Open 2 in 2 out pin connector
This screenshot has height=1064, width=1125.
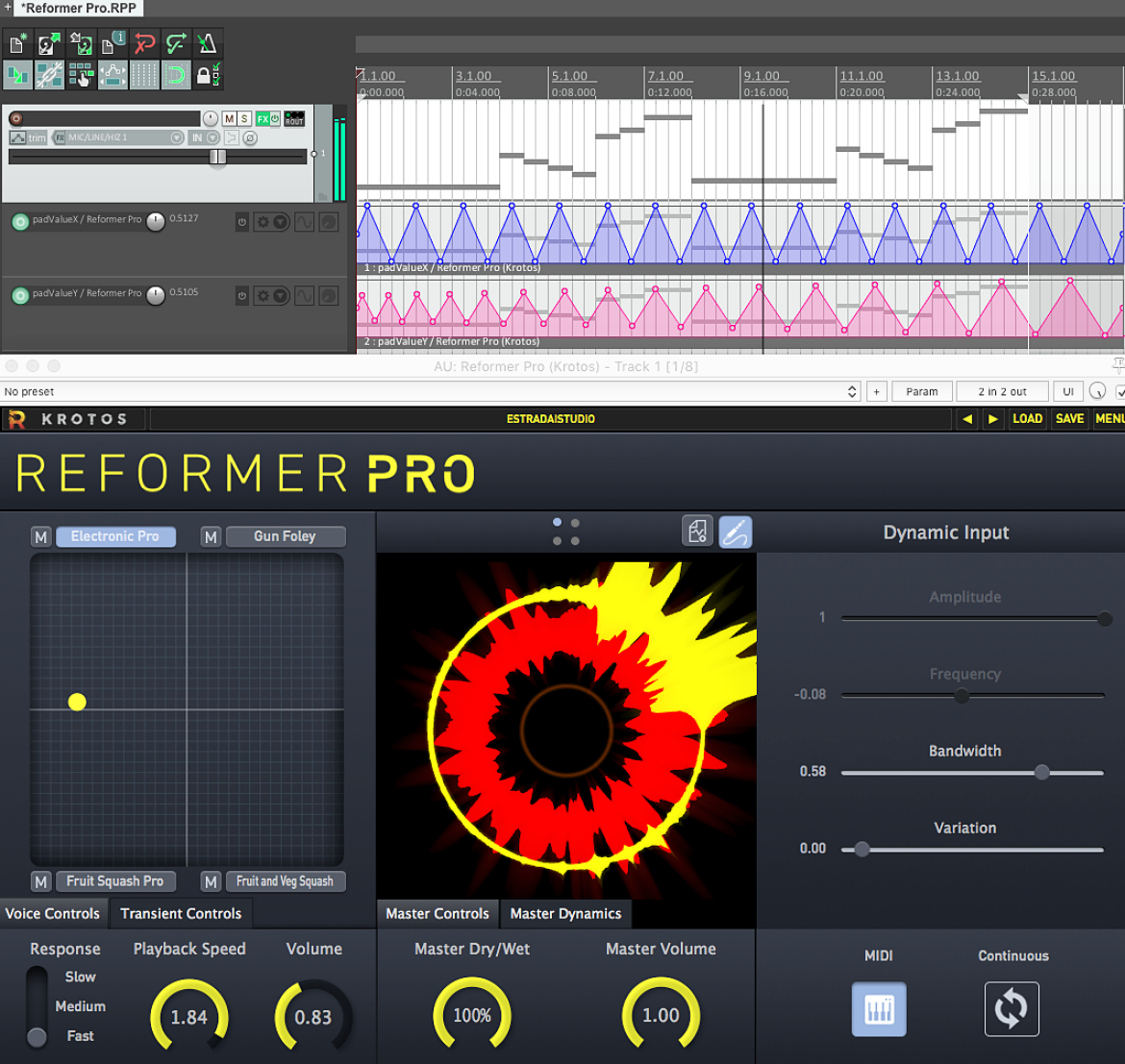(1002, 391)
